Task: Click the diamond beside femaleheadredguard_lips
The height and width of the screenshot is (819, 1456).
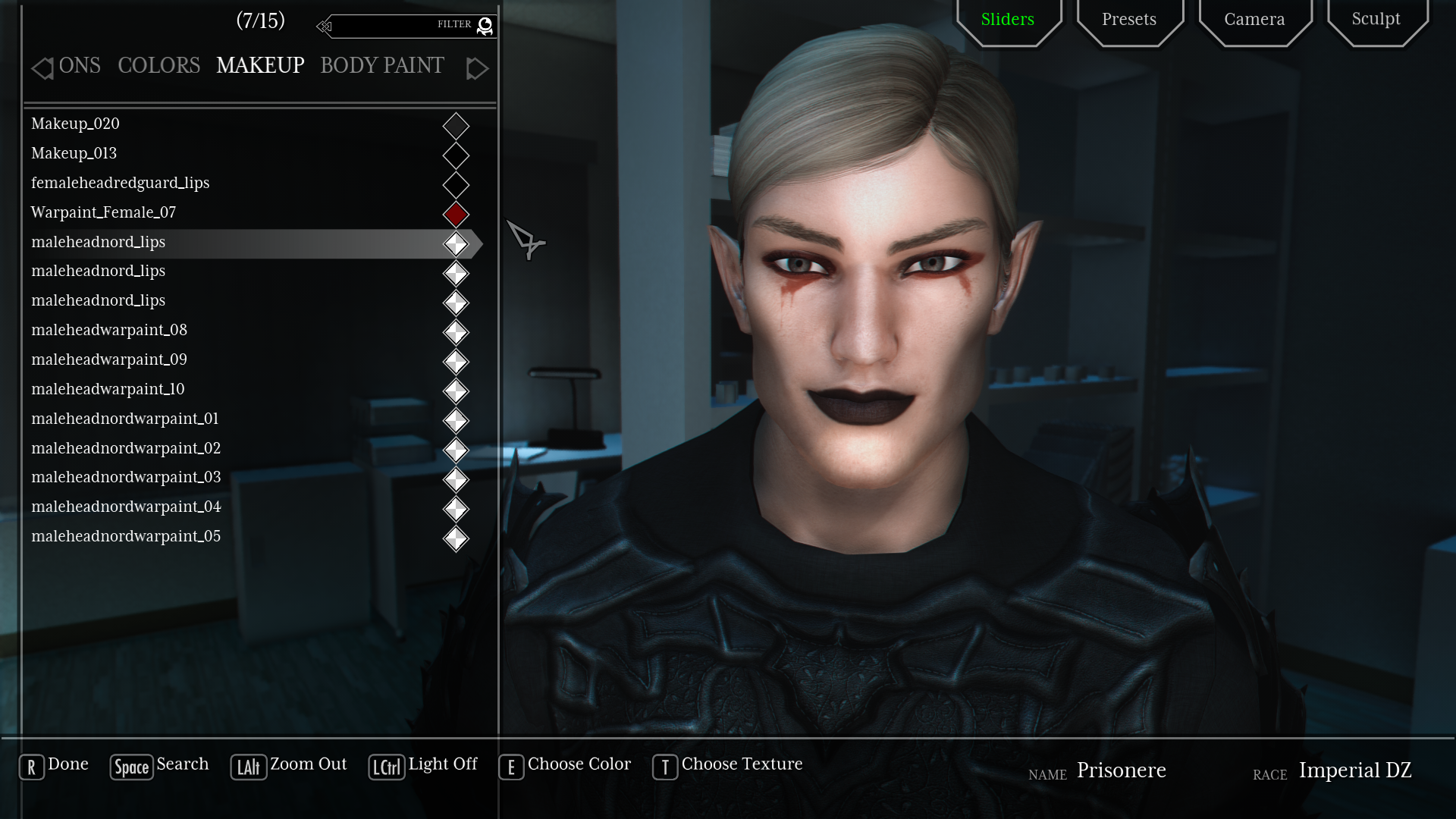Action: [x=456, y=185]
